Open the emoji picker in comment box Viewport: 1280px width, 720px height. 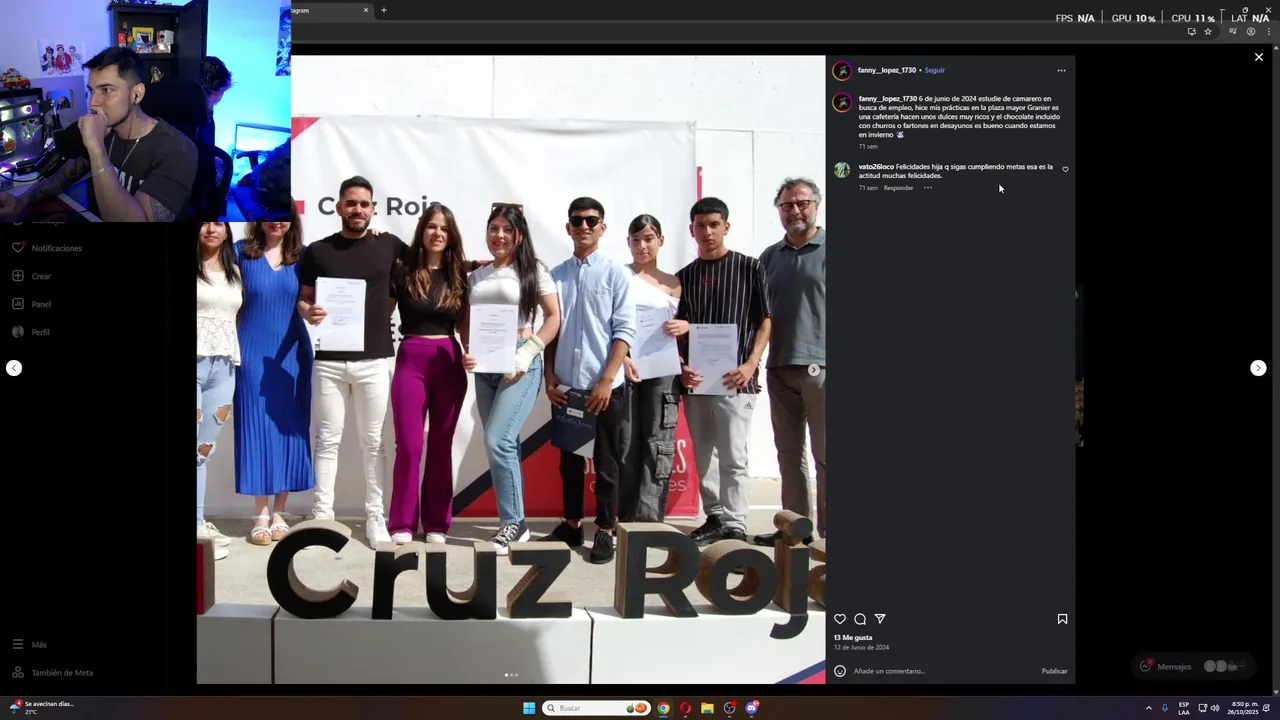tap(840, 671)
